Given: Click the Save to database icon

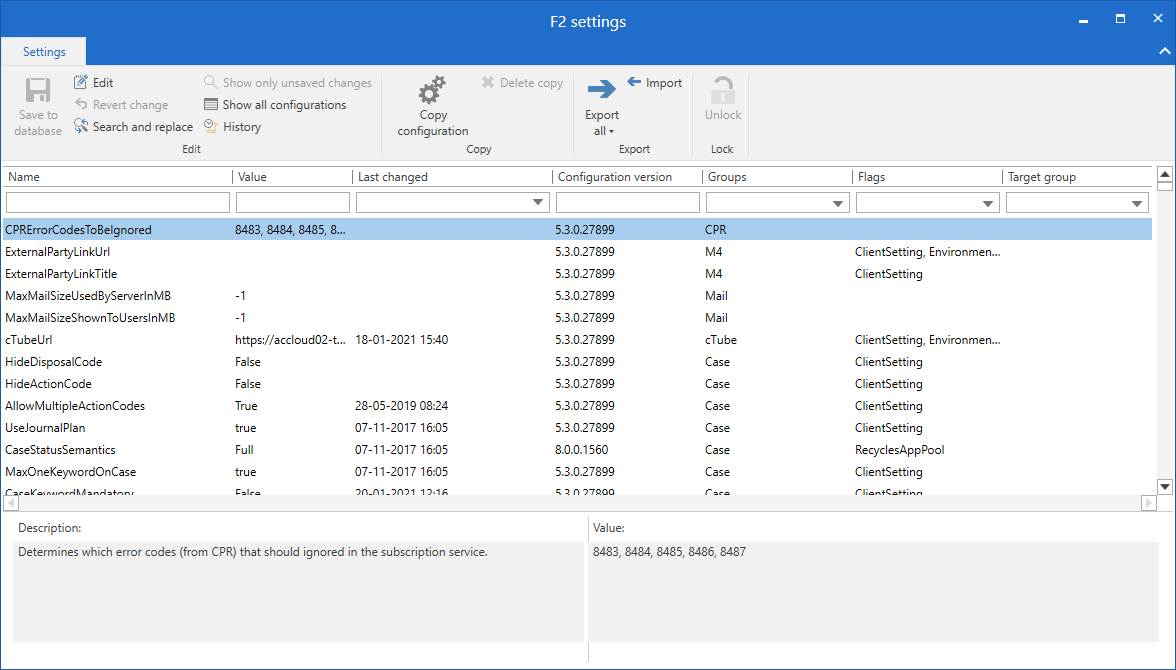Looking at the screenshot, I should pos(38,92).
